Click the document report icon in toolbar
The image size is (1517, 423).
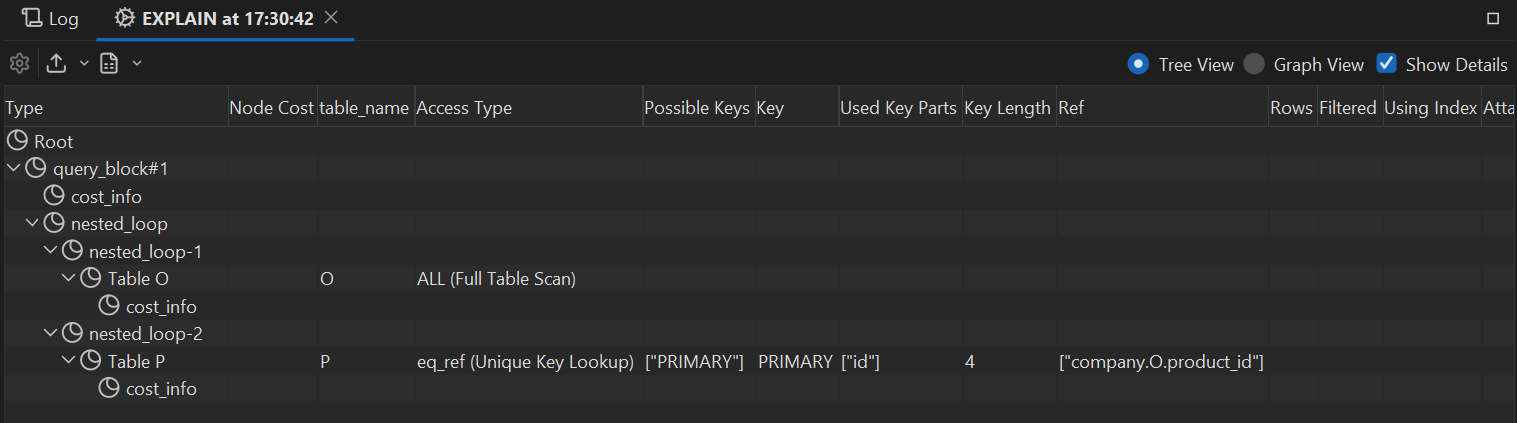(x=109, y=64)
